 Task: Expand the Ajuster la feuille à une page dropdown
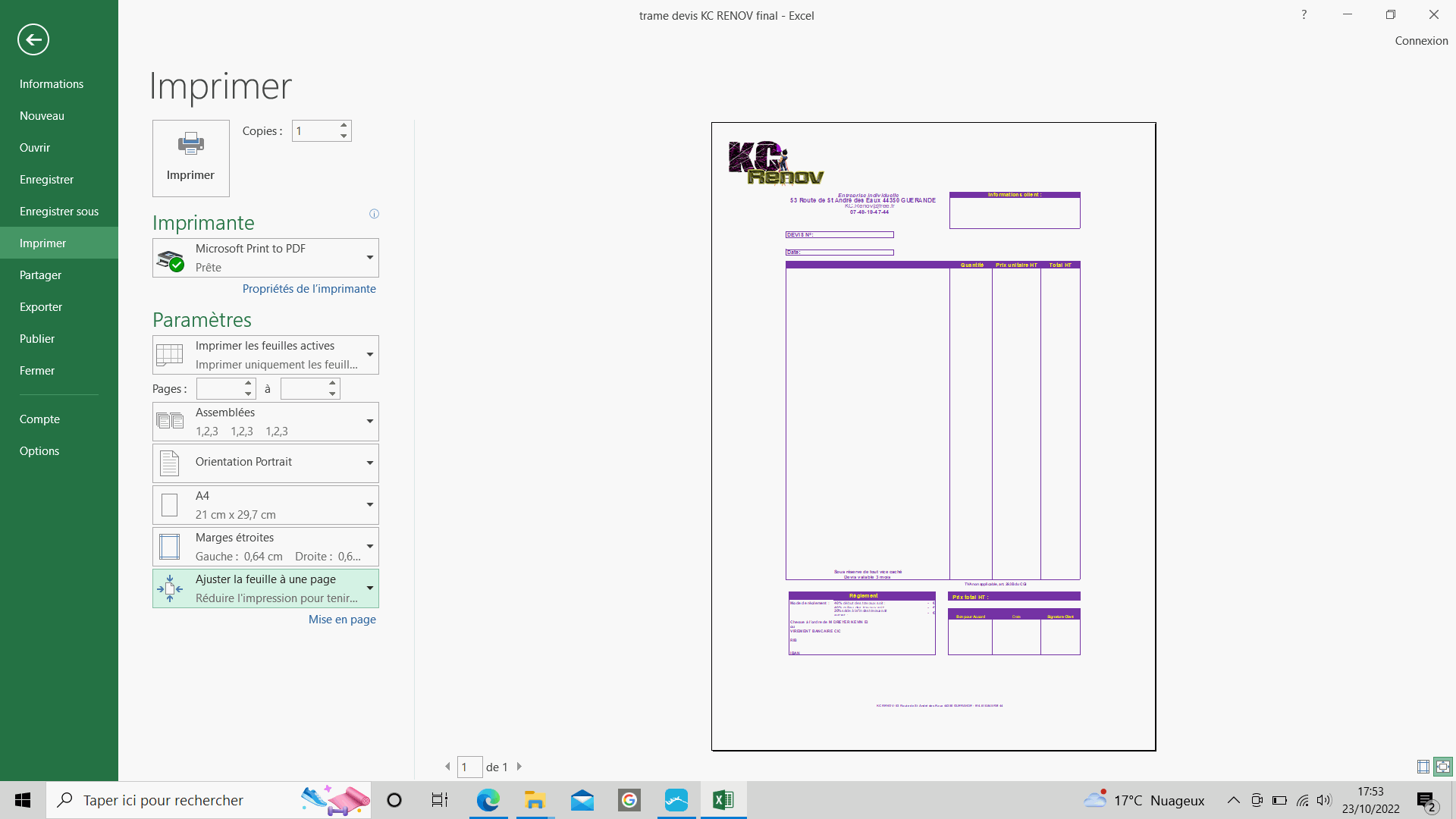(265, 588)
